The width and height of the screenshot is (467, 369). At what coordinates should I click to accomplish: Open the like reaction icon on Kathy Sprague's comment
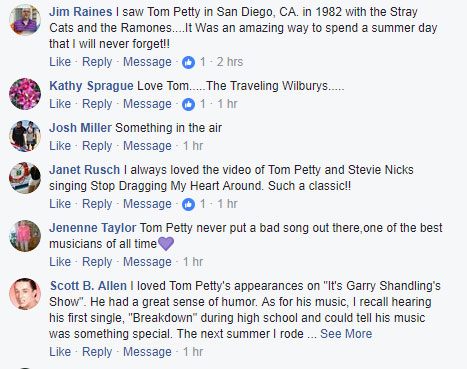point(188,104)
